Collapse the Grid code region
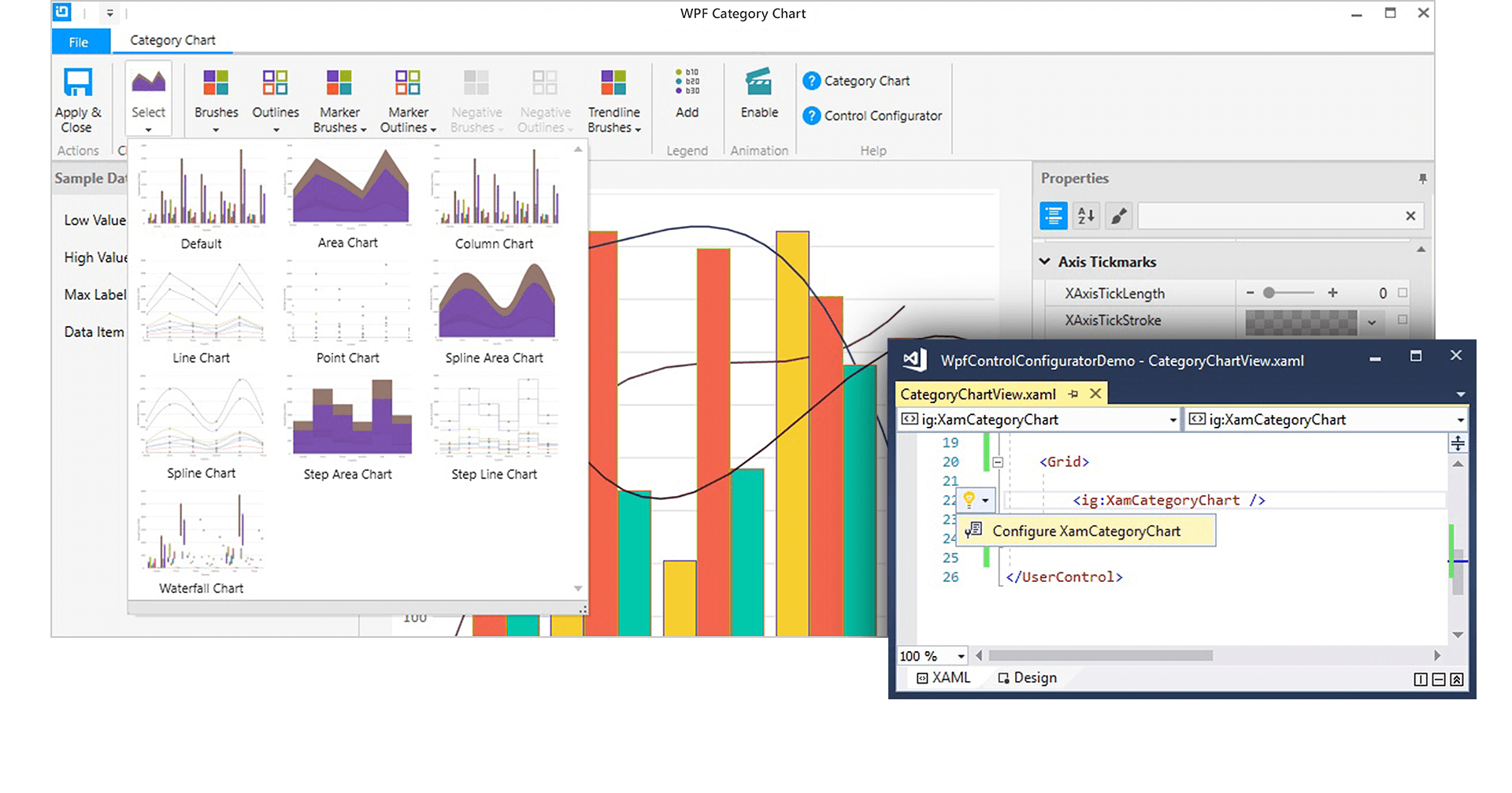The width and height of the screenshot is (1512, 793). [998, 462]
